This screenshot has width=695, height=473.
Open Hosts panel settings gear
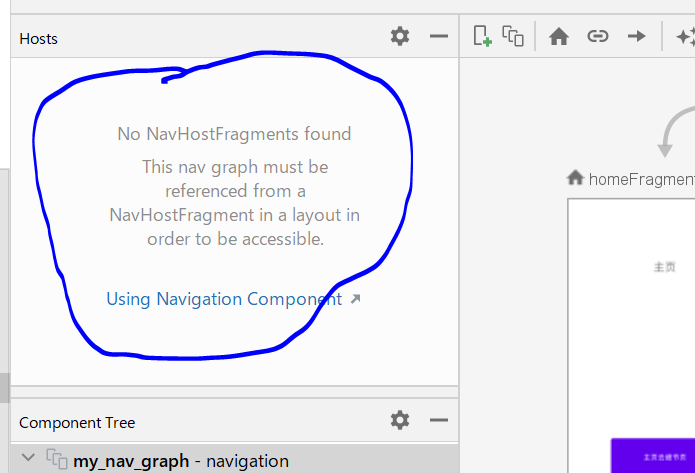[x=400, y=36]
